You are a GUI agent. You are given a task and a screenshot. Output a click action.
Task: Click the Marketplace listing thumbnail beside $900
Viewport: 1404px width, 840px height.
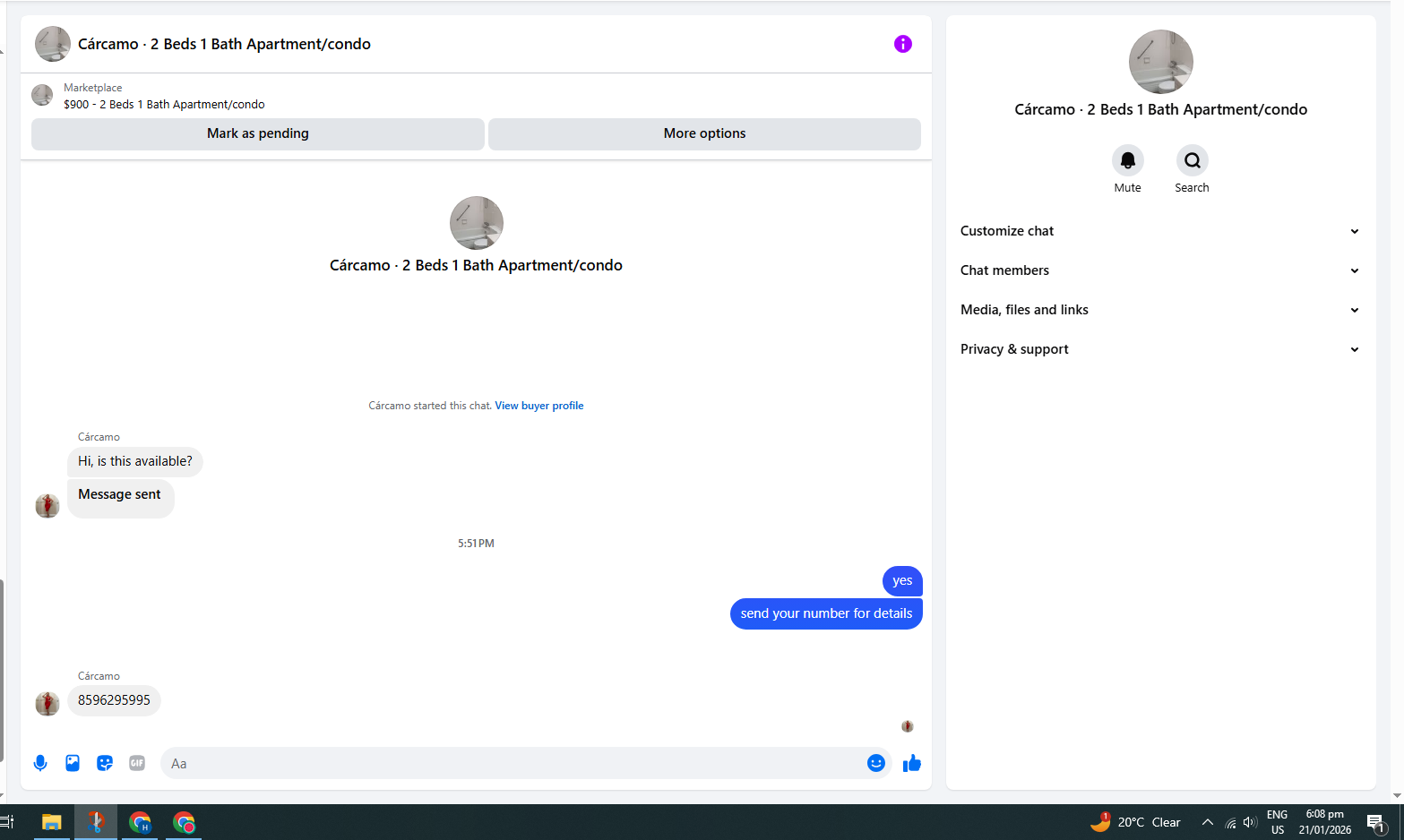click(x=42, y=95)
